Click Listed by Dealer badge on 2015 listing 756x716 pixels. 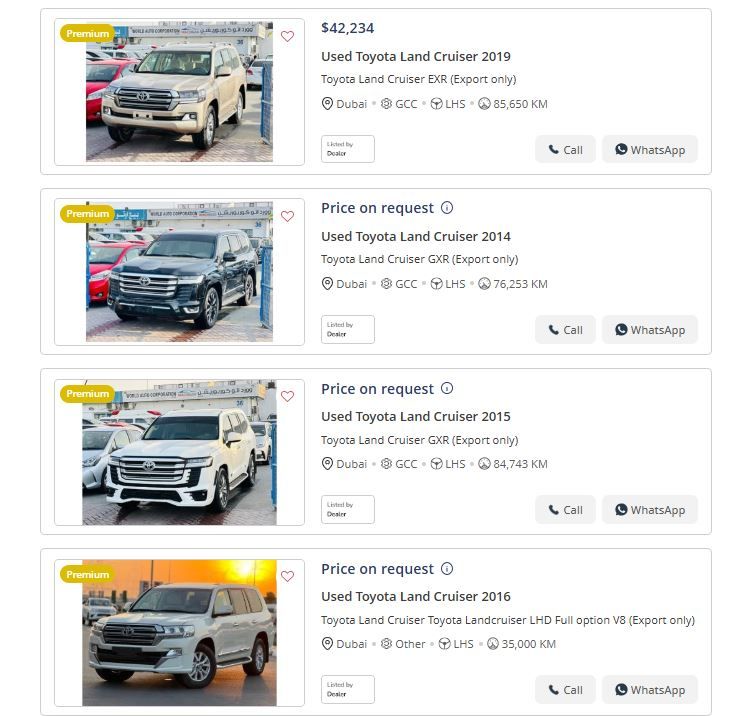348,509
